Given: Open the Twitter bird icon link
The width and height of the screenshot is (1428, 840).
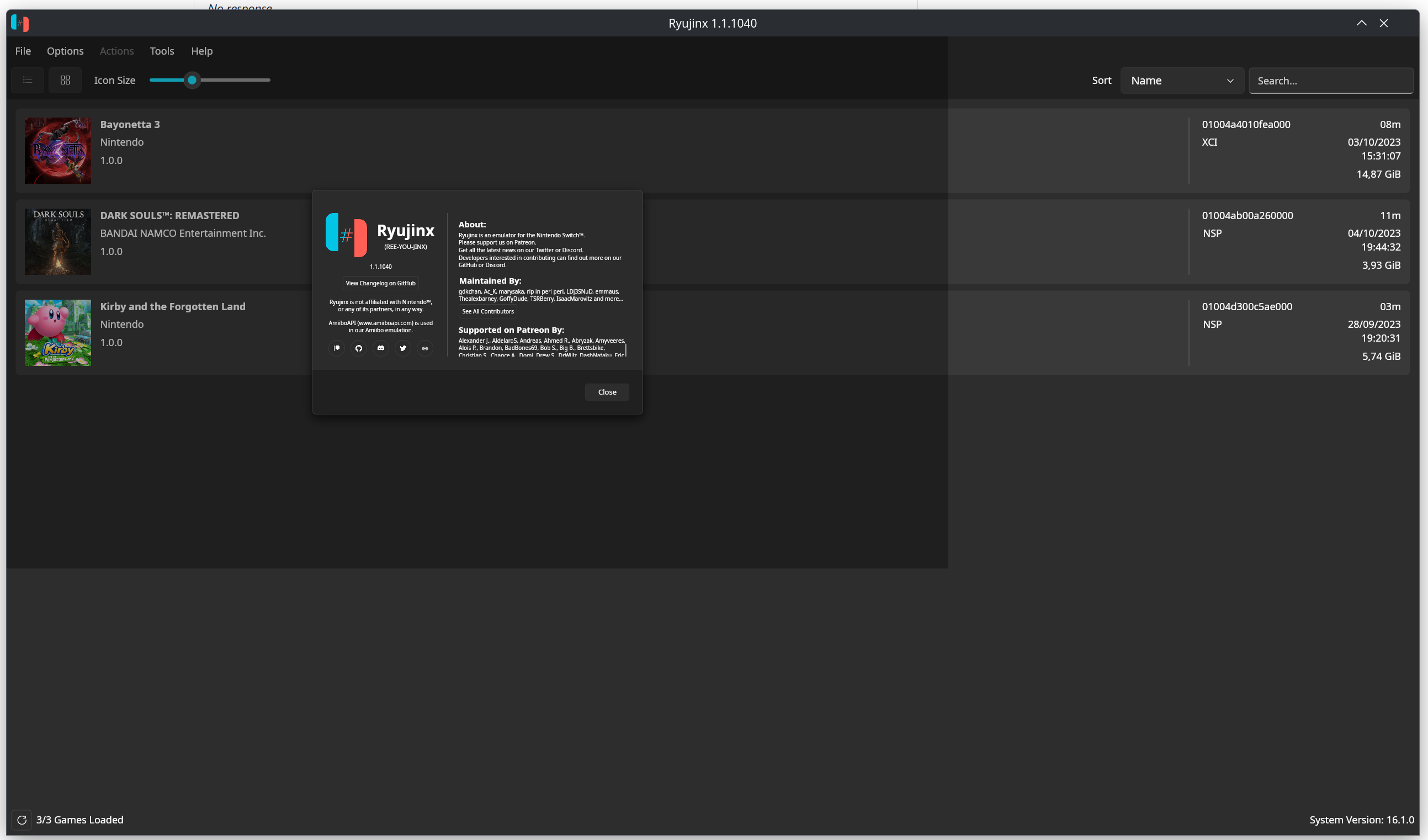Looking at the screenshot, I should [x=403, y=348].
